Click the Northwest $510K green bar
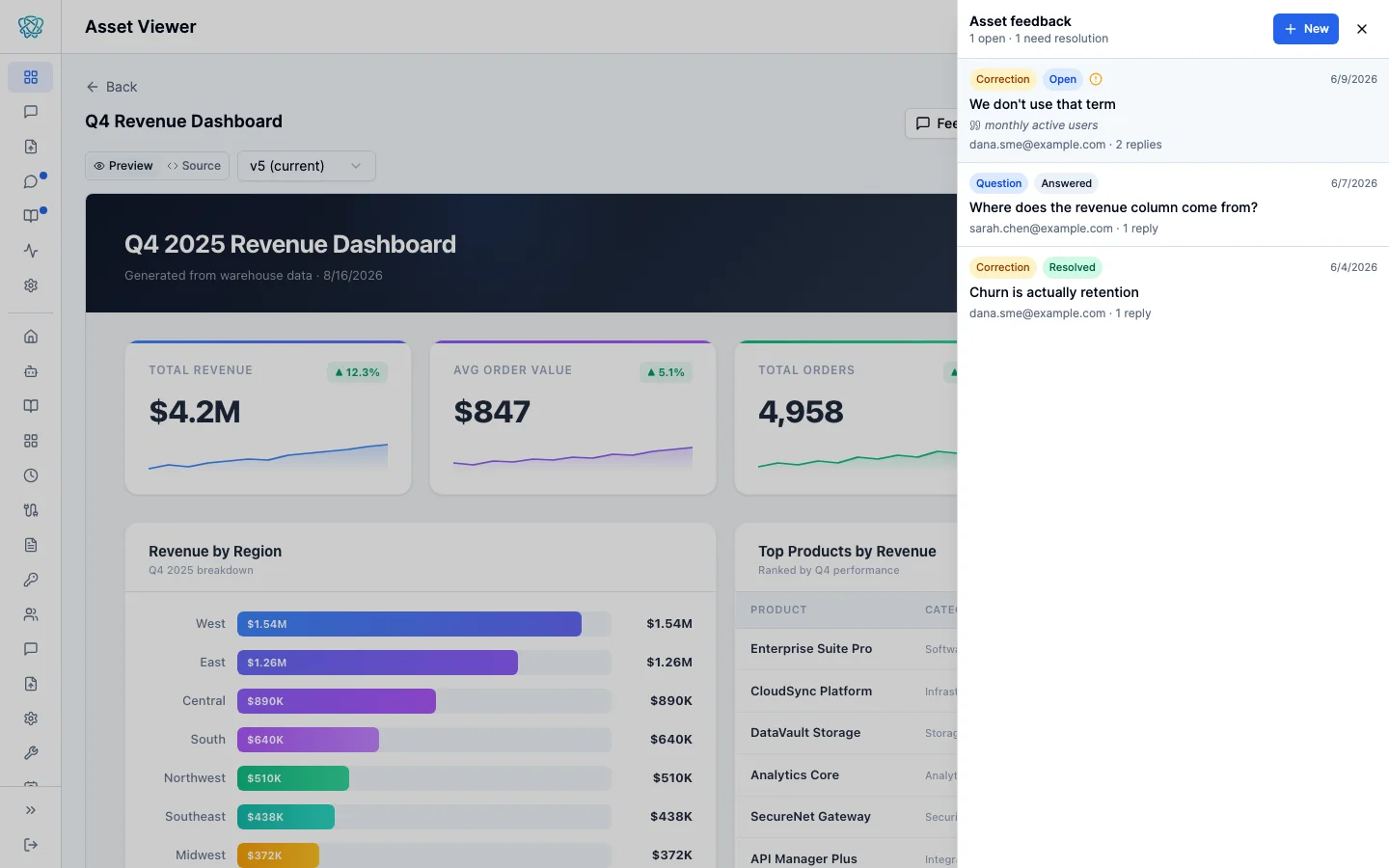This screenshot has height=868, width=1389. tap(293, 778)
